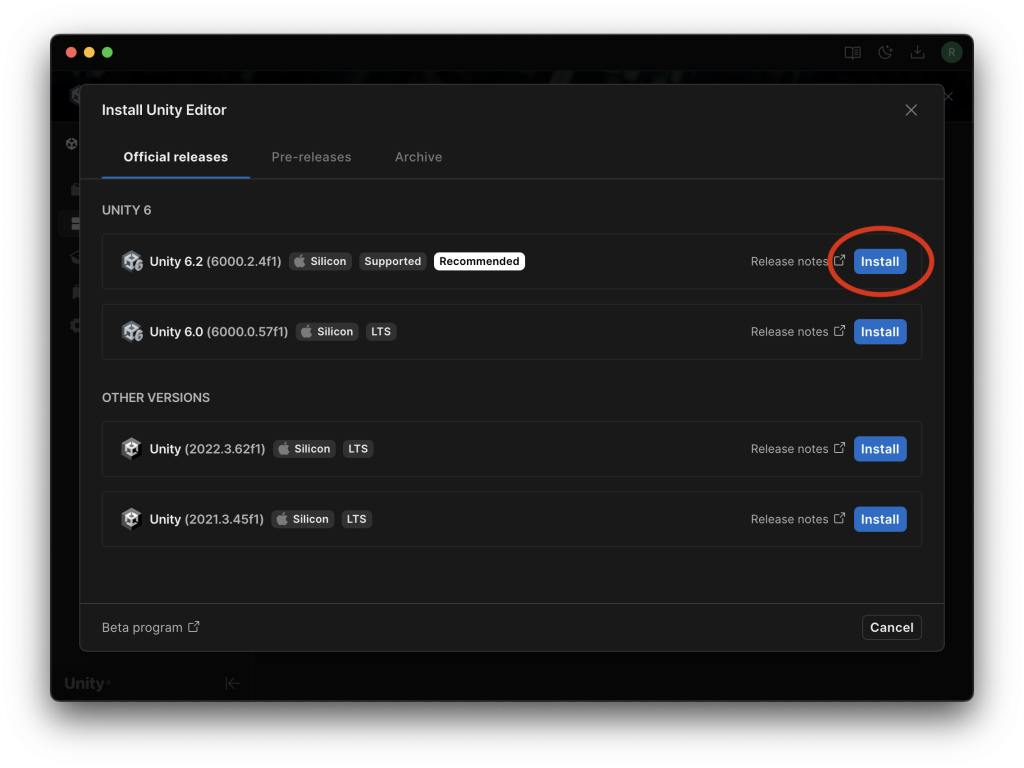Click the macOS green zoom window button
The image size is (1024, 768).
point(108,52)
